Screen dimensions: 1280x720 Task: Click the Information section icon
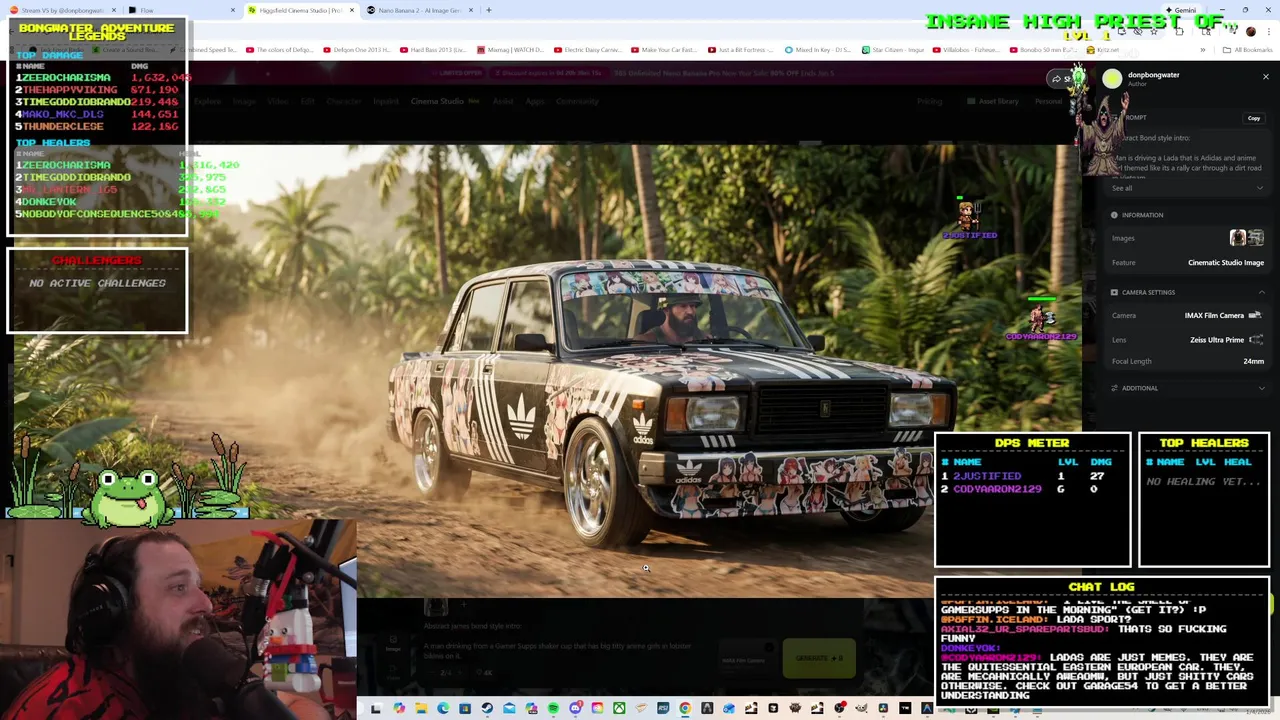pos(1114,215)
